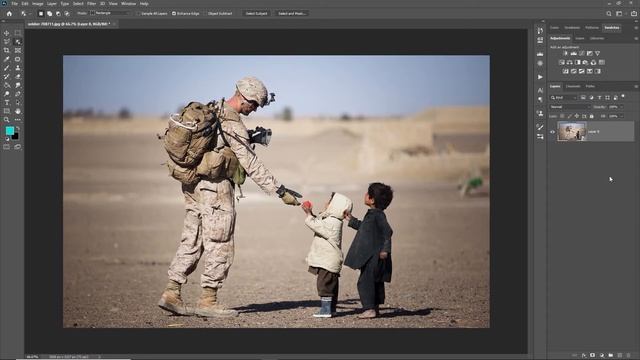This screenshot has height=360, width=640.
Task: Select the Eyedropper tool
Action: (7, 59)
